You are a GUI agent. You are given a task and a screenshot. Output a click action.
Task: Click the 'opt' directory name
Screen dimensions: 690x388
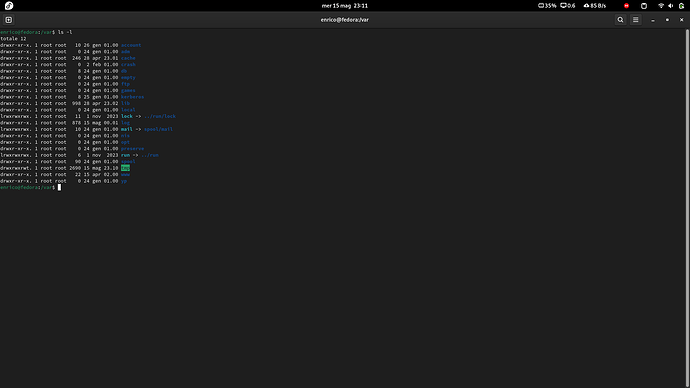pyautogui.click(x=125, y=142)
